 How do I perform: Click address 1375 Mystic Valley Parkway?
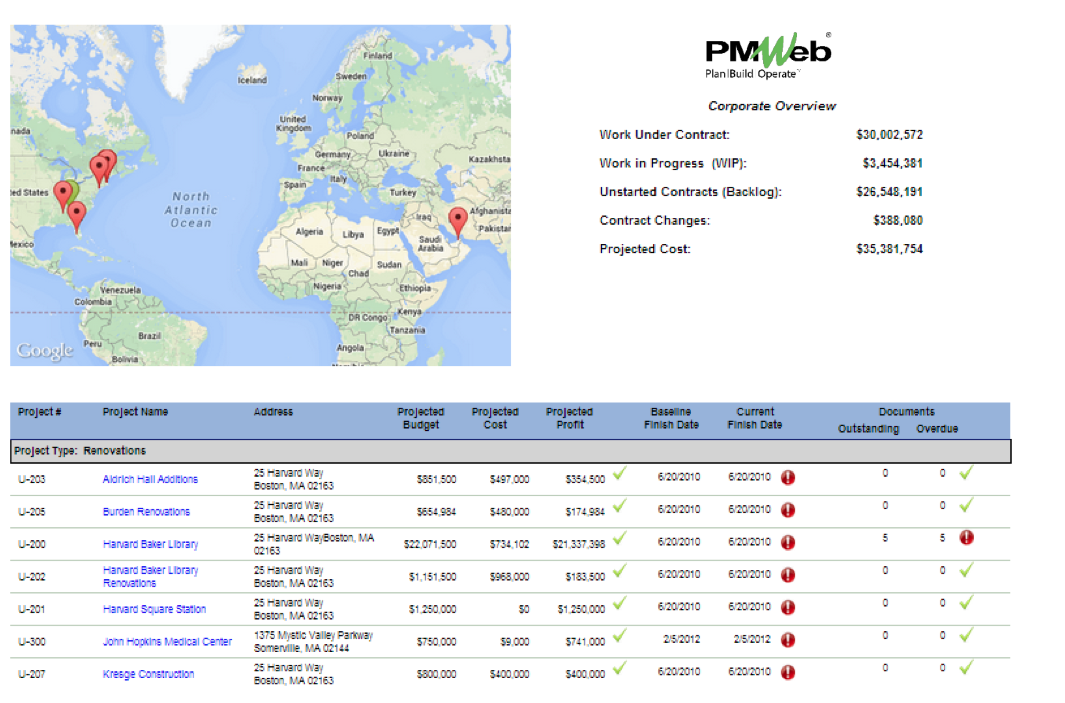click(313, 636)
